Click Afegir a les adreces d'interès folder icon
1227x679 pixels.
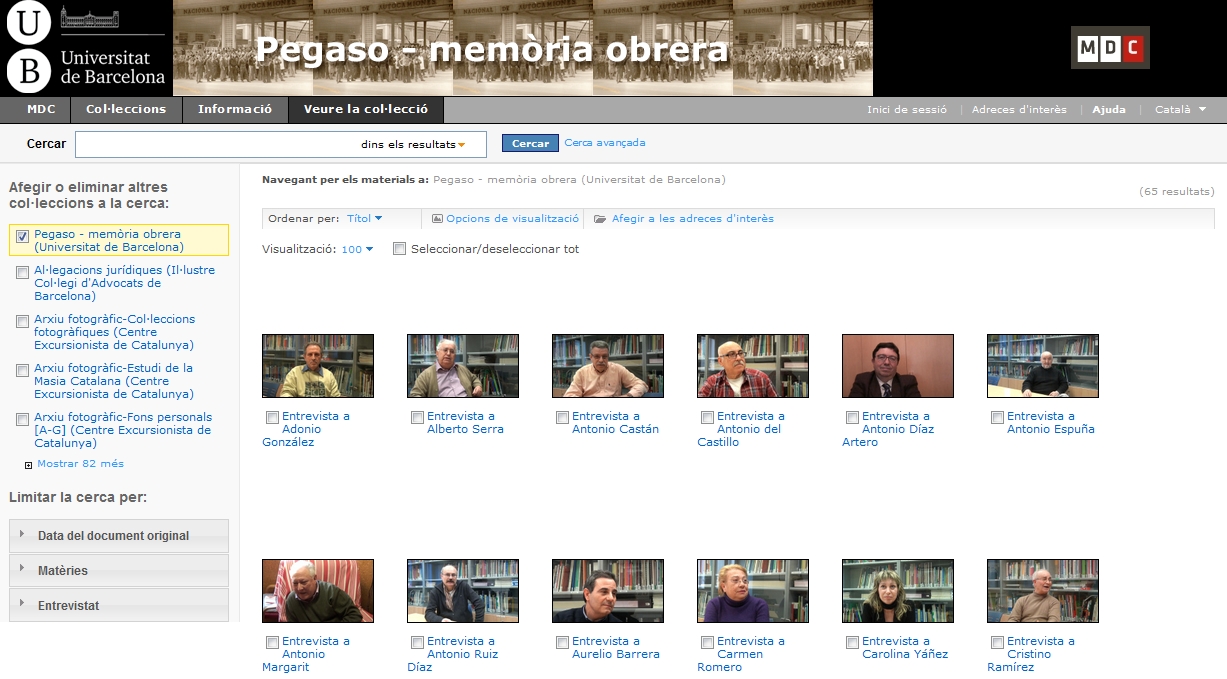point(600,219)
